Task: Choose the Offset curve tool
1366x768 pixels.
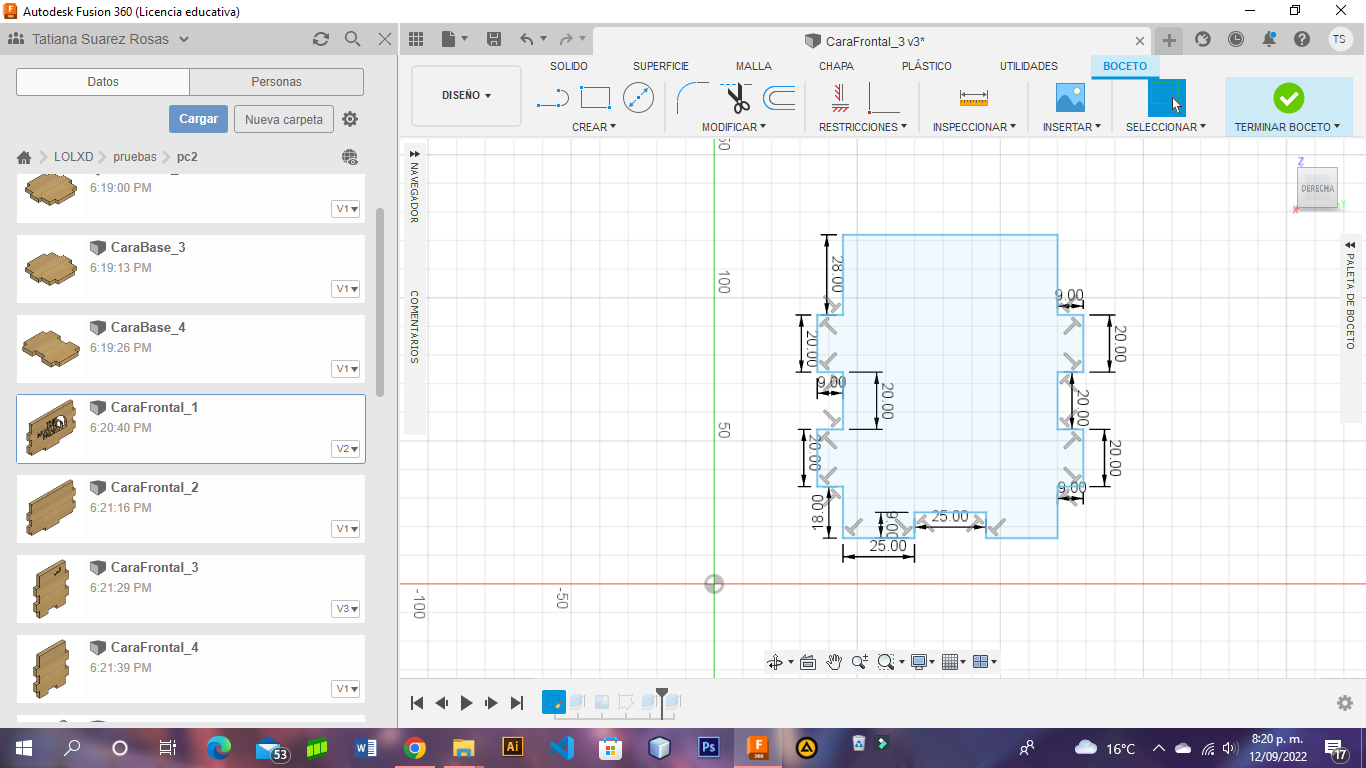Action: point(779,98)
